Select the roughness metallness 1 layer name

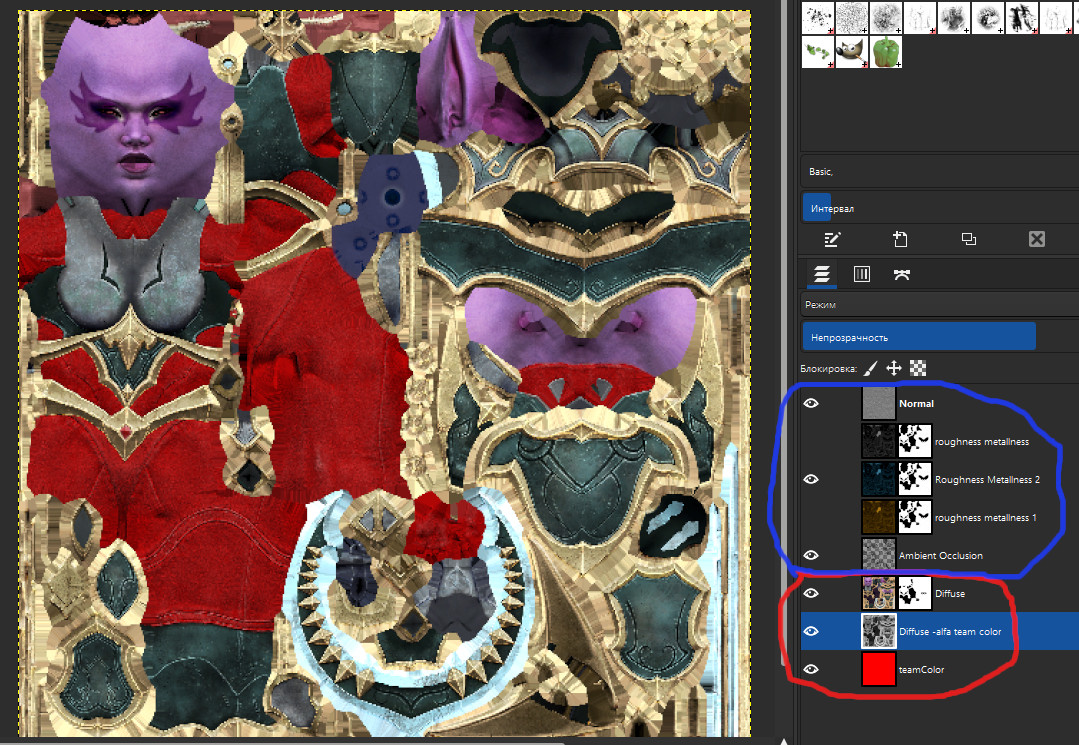pos(985,517)
